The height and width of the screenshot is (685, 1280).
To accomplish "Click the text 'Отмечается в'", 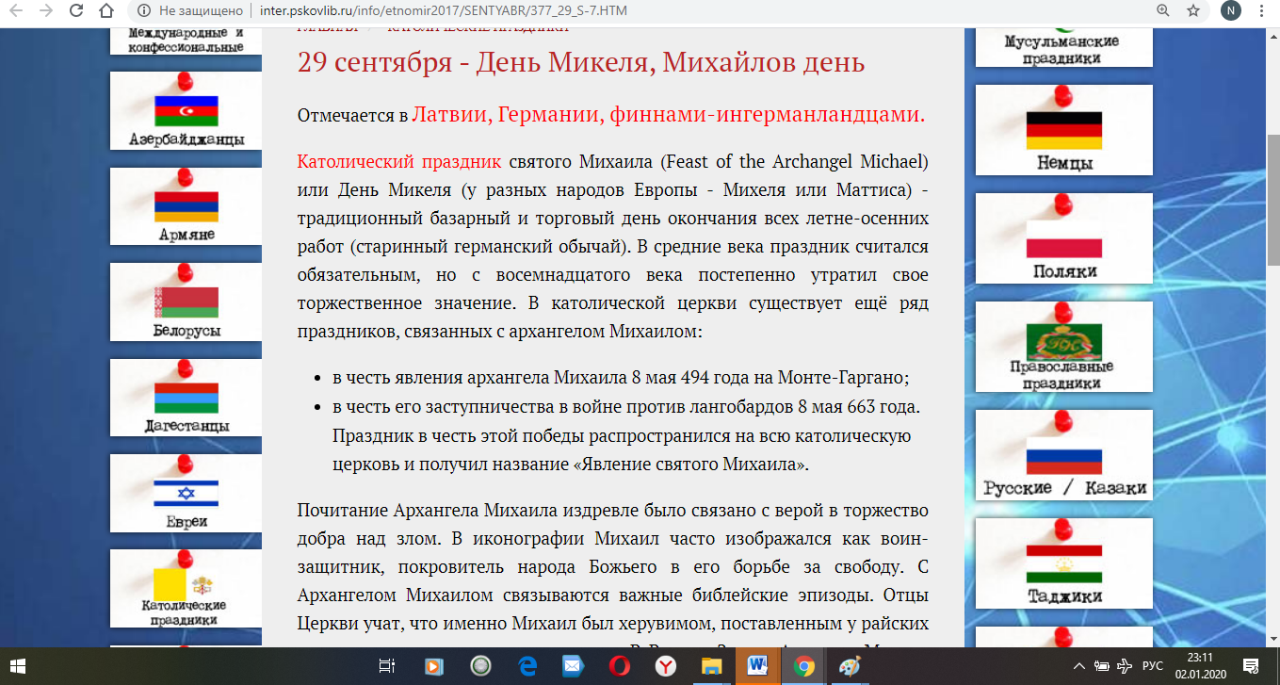I will pos(353,116).
